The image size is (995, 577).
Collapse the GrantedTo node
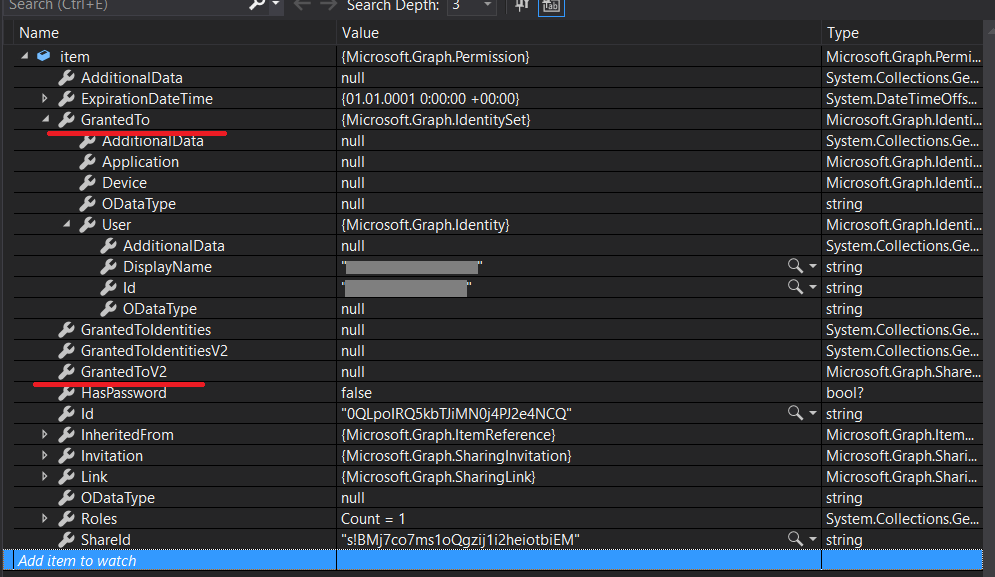coord(45,119)
